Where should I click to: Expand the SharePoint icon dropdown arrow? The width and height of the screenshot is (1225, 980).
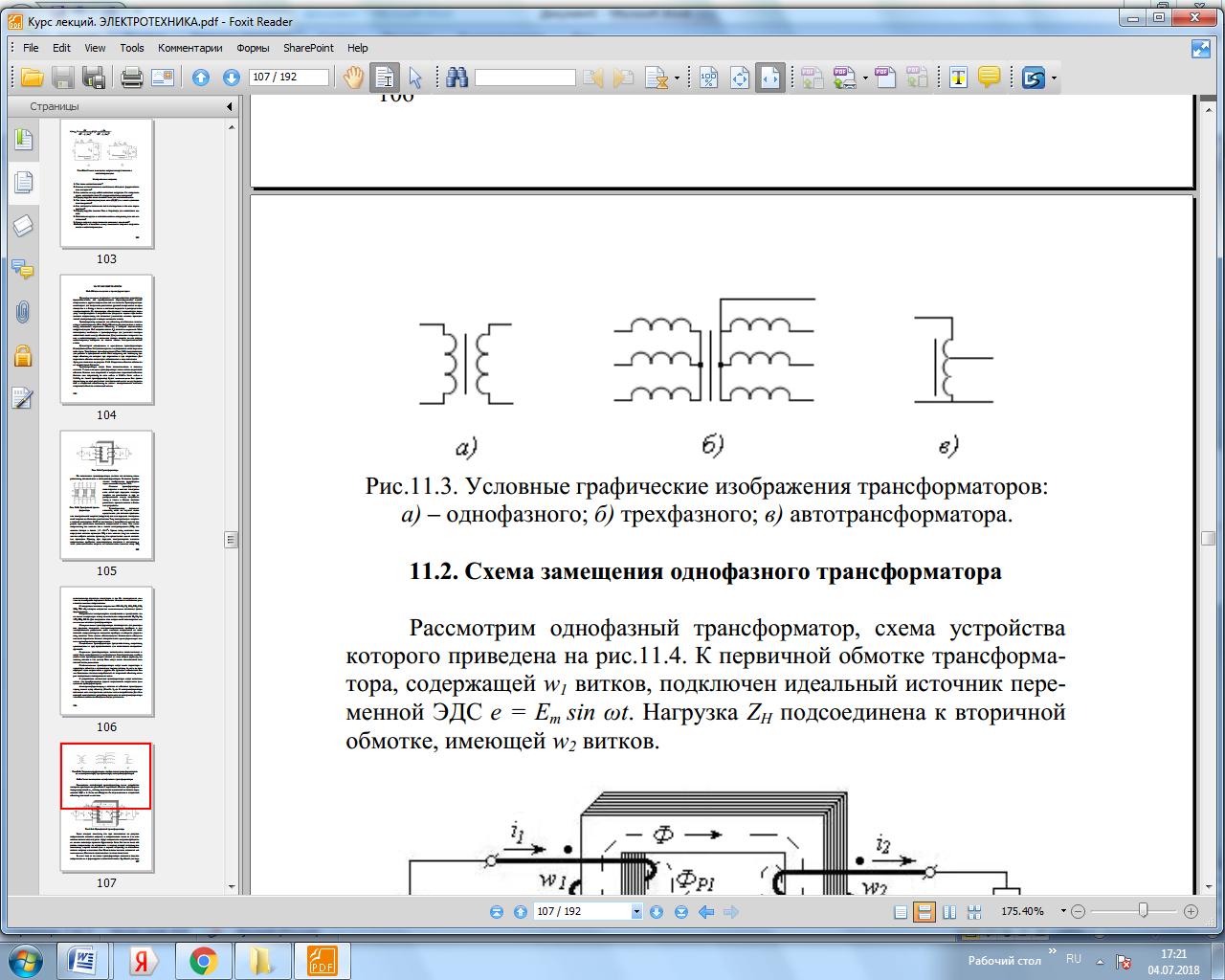[1054, 78]
